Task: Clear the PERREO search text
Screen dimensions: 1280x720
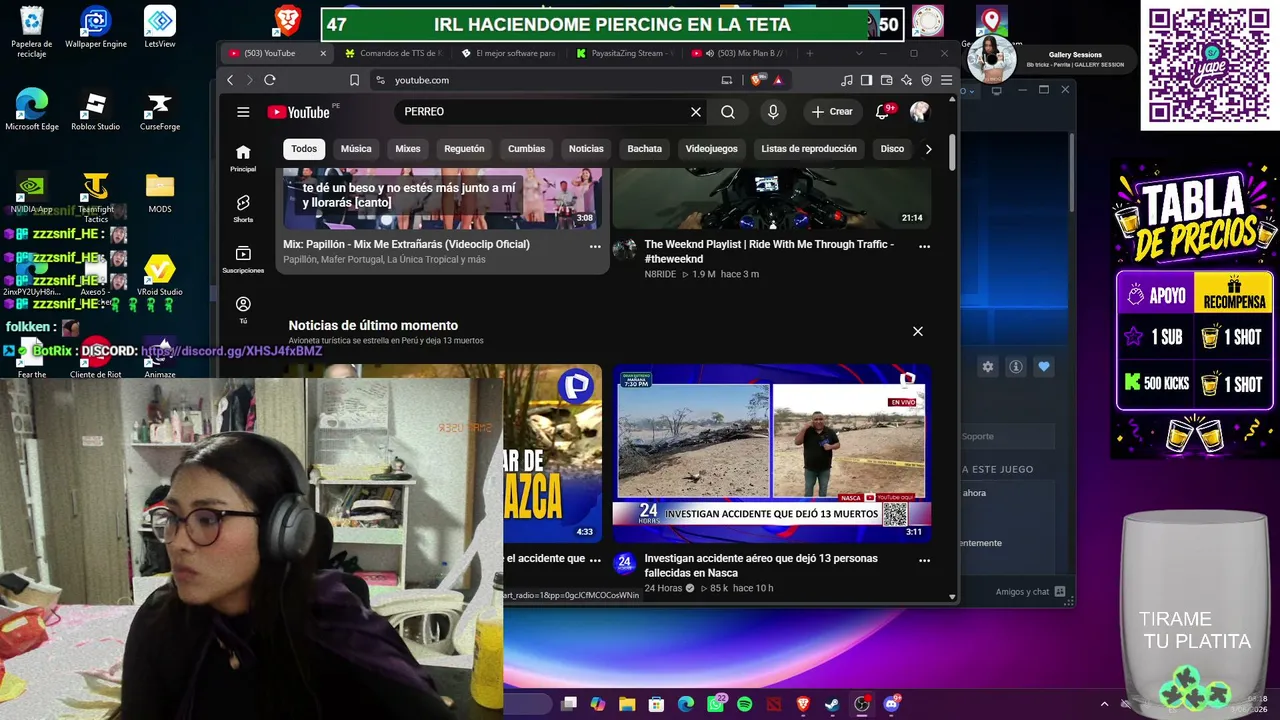Action: pyautogui.click(x=696, y=112)
